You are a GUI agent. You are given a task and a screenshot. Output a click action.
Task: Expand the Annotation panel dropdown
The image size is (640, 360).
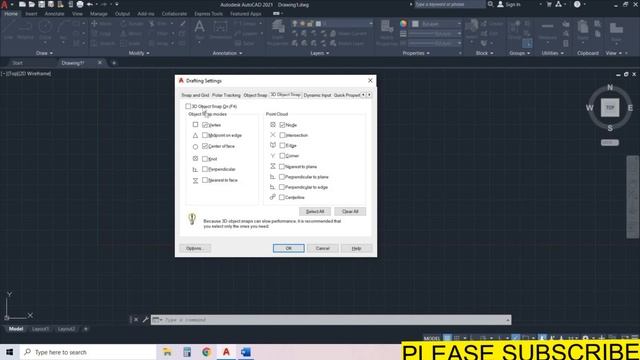(227, 53)
